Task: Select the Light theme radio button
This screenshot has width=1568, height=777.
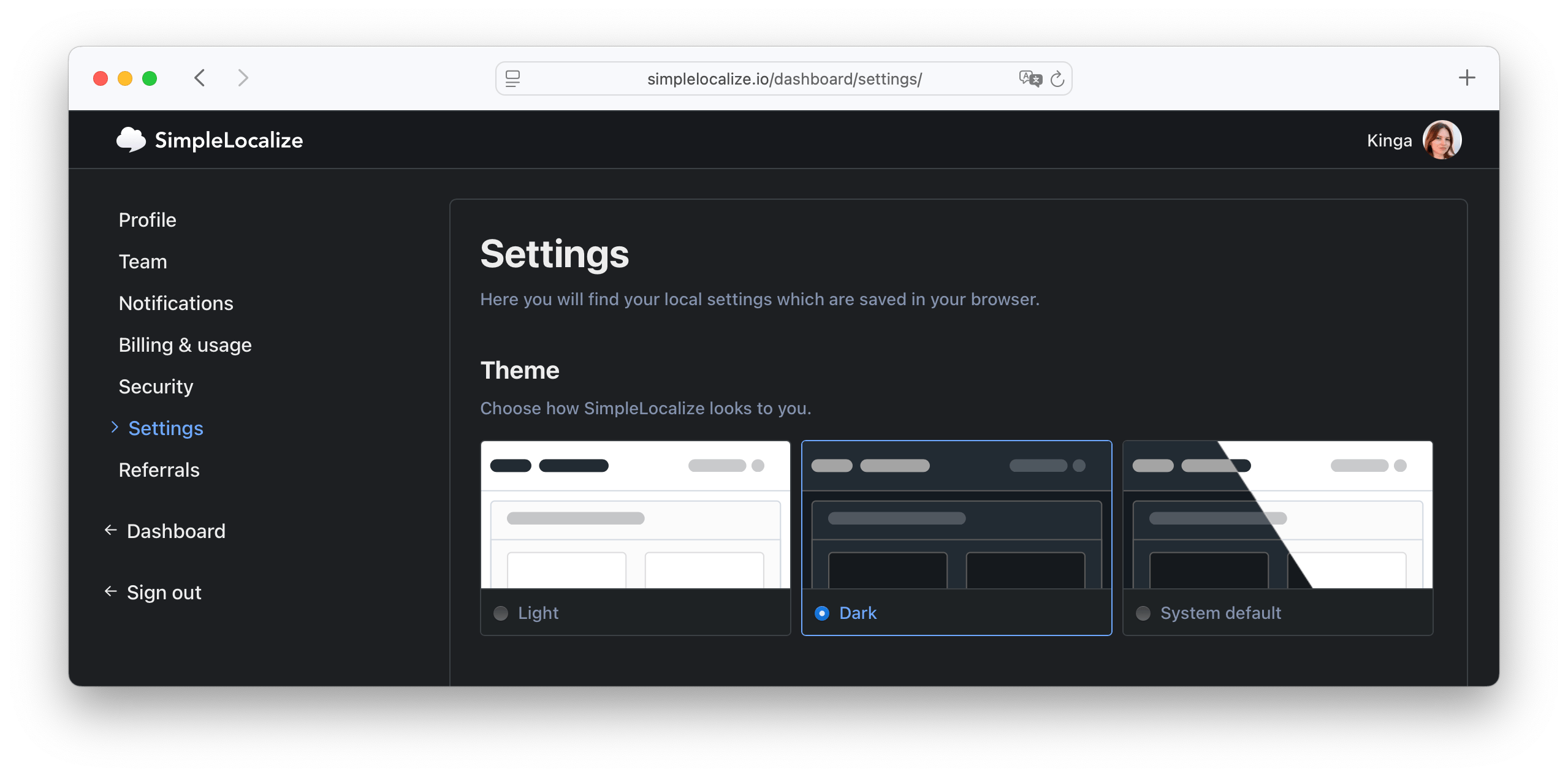Action: (x=501, y=613)
